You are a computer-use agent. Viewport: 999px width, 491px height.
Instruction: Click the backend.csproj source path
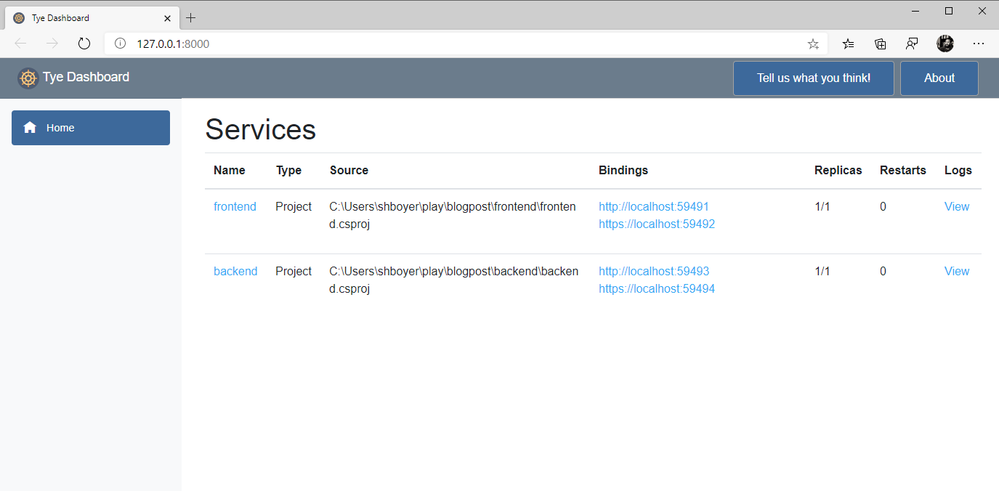point(454,280)
